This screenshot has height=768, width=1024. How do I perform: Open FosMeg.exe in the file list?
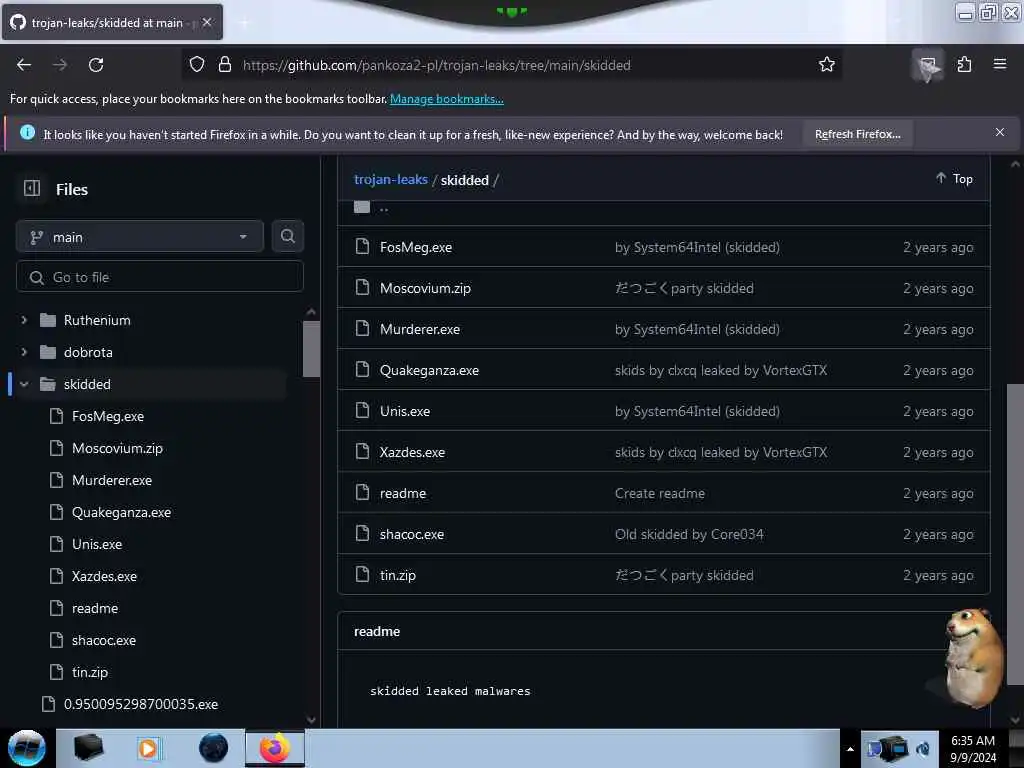coord(416,247)
